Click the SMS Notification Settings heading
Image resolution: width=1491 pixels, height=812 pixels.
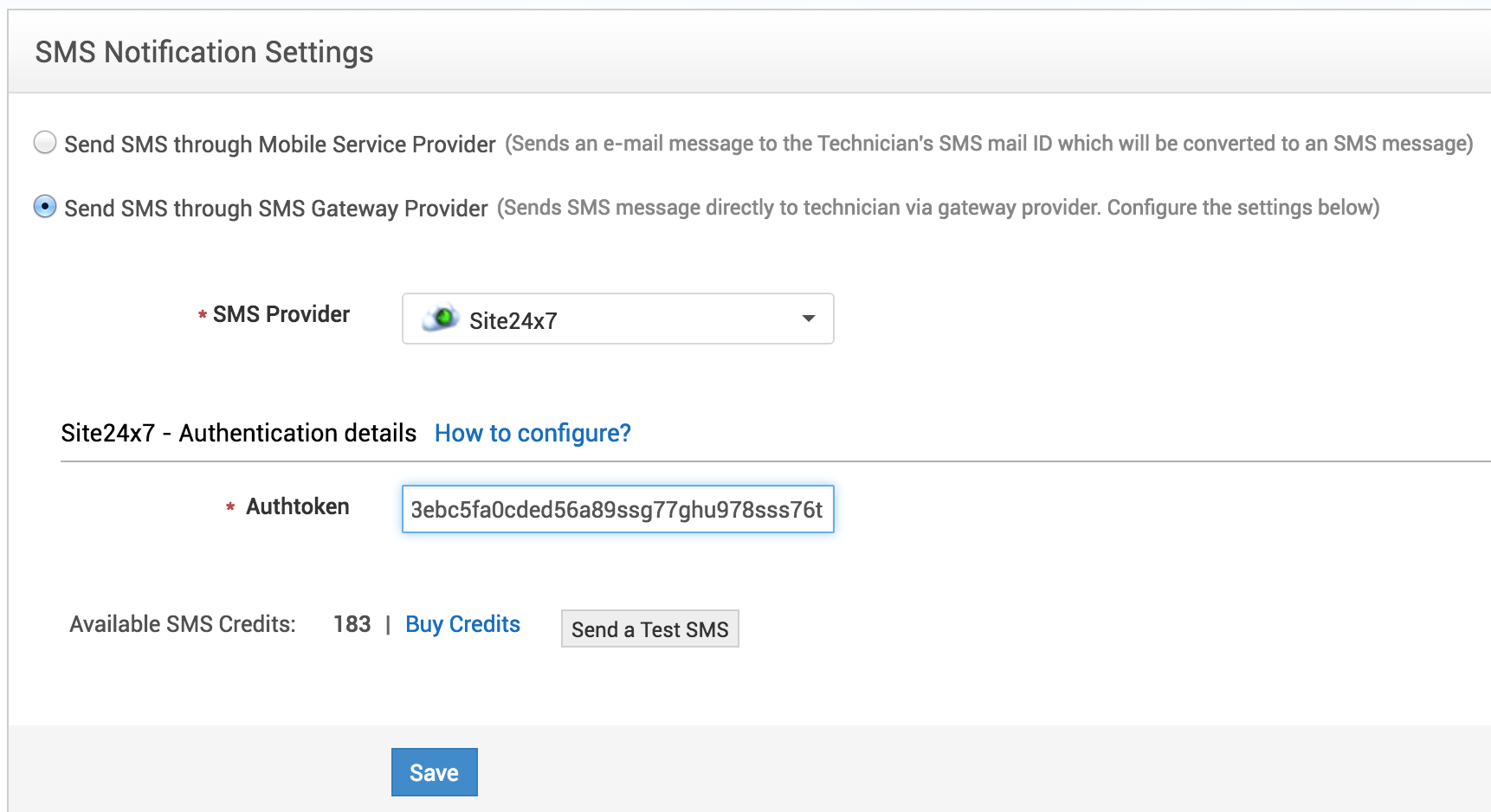(204, 52)
